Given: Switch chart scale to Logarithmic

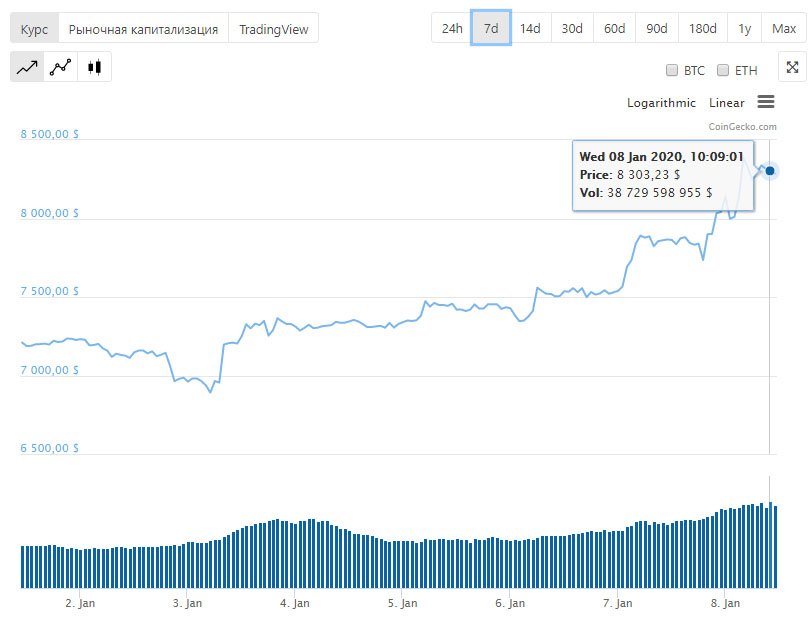Looking at the screenshot, I should click(661, 103).
